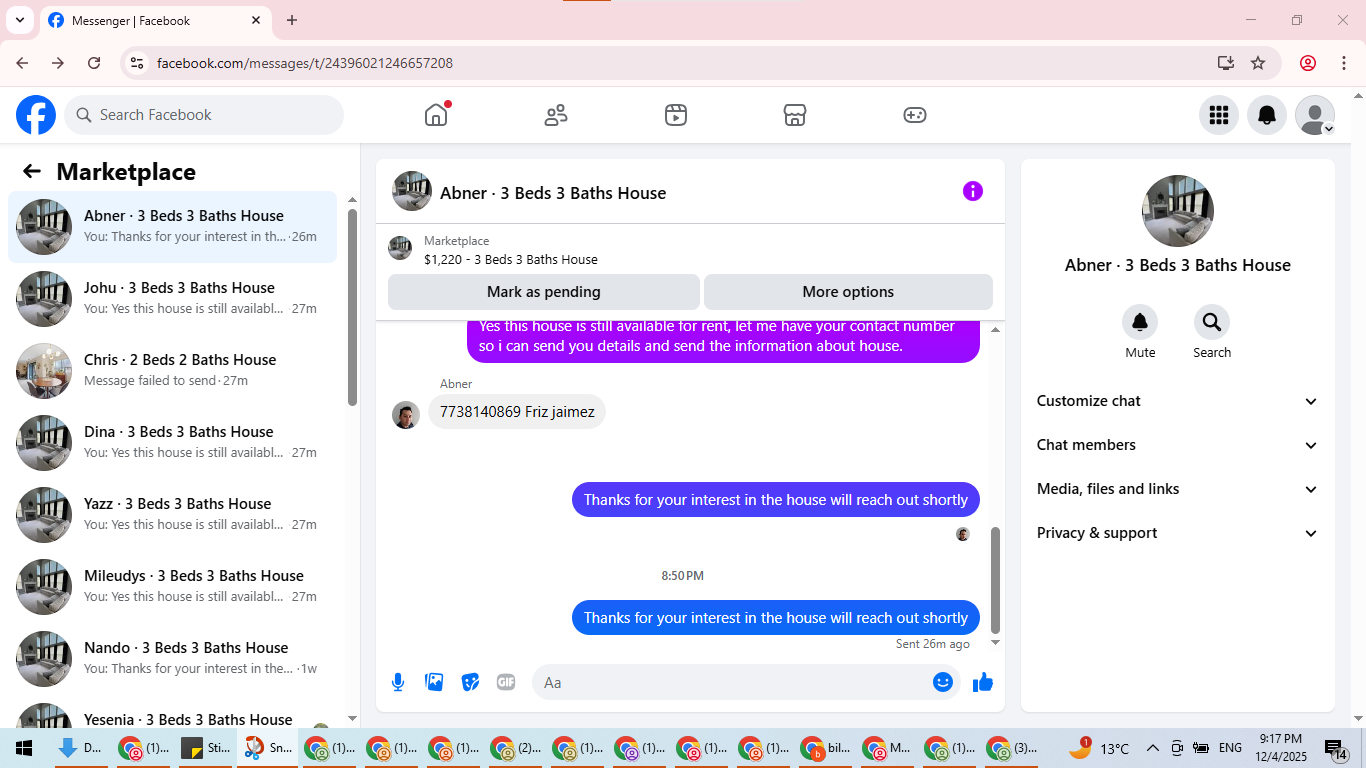The width and height of the screenshot is (1366, 768).
Task: Open the nine-dot Menu grid icon
Action: coord(1219,115)
